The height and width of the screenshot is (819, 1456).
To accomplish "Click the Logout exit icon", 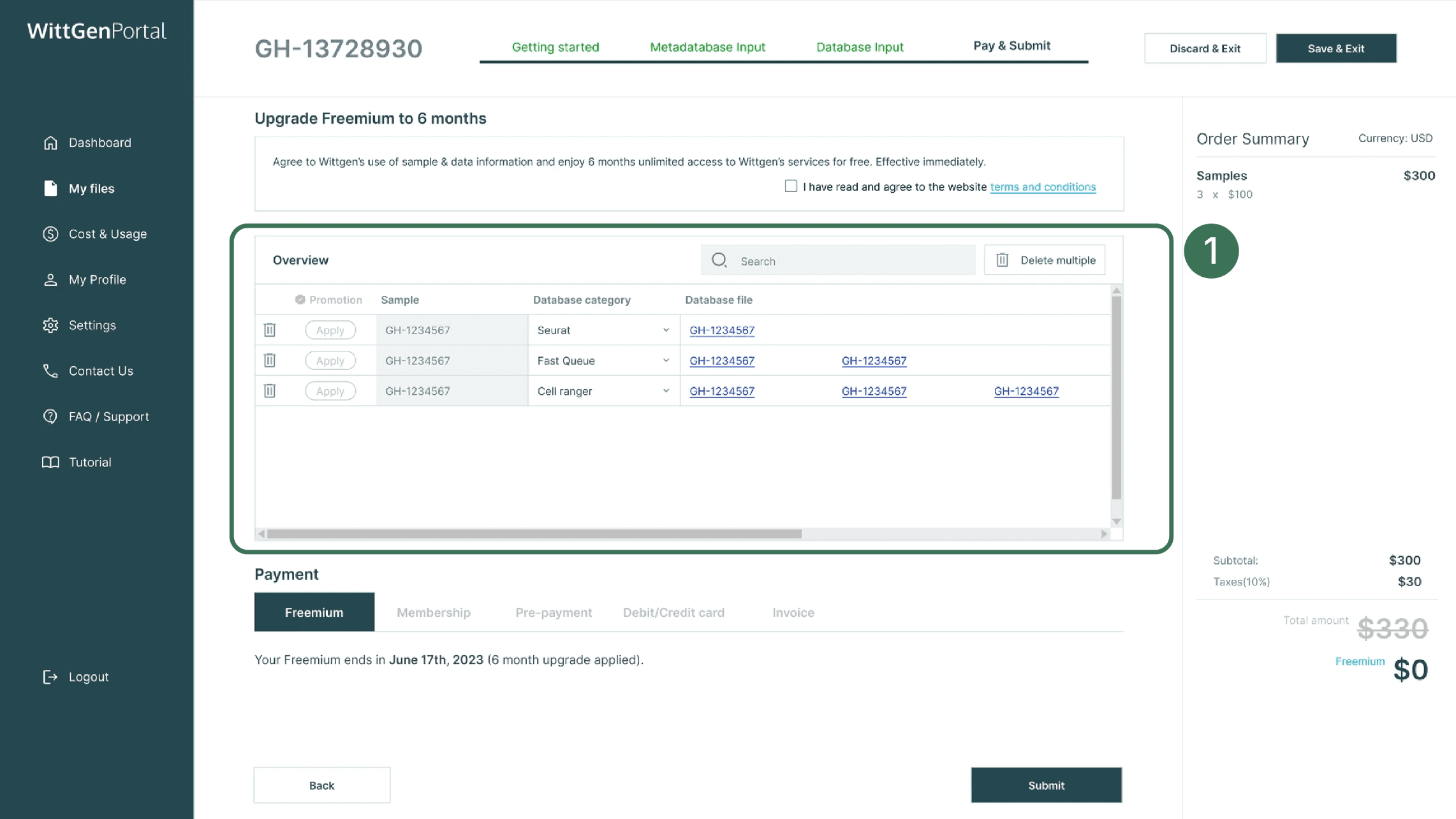I will point(50,677).
